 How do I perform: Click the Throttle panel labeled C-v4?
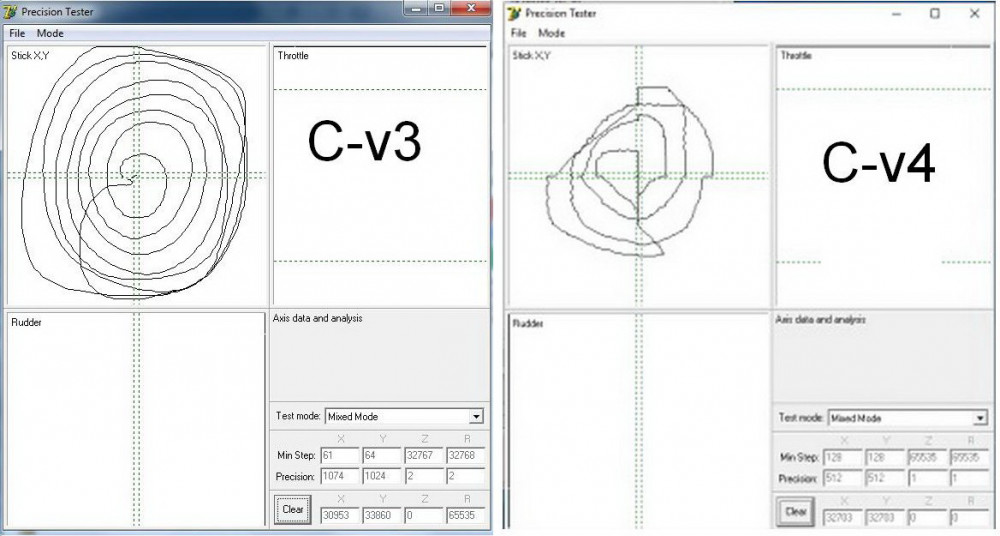[884, 175]
